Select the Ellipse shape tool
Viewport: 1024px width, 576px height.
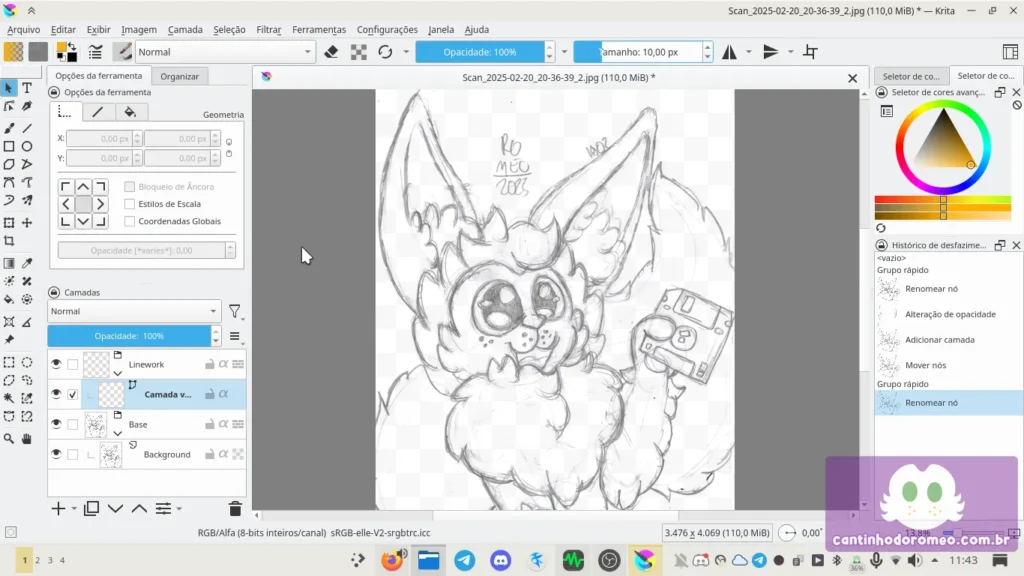point(27,146)
